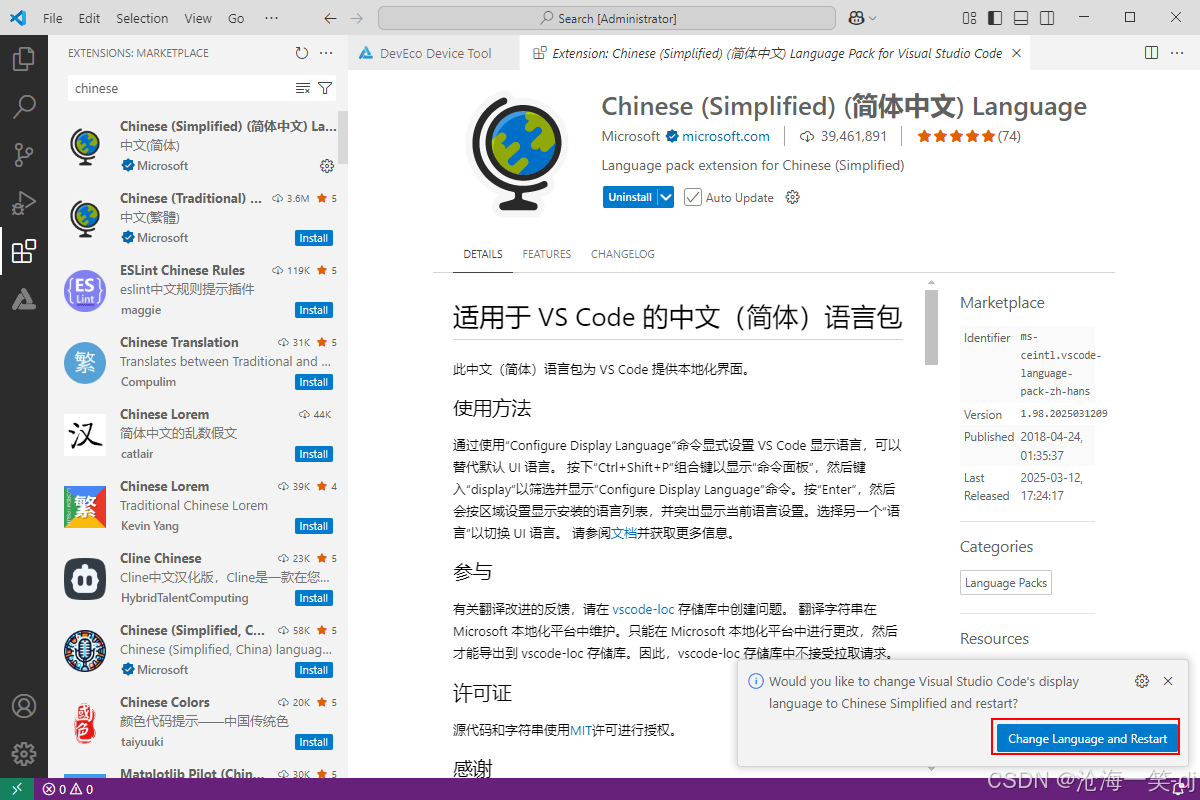Open editor More Actions ellipsis

1177,53
